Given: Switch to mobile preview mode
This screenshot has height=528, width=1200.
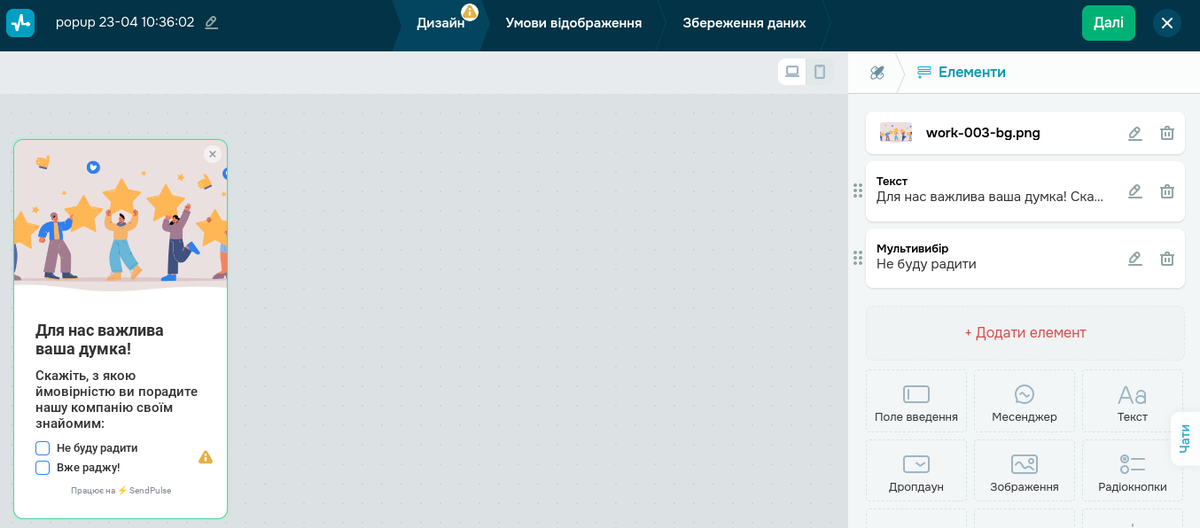Looking at the screenshot, I should point(820,72).
